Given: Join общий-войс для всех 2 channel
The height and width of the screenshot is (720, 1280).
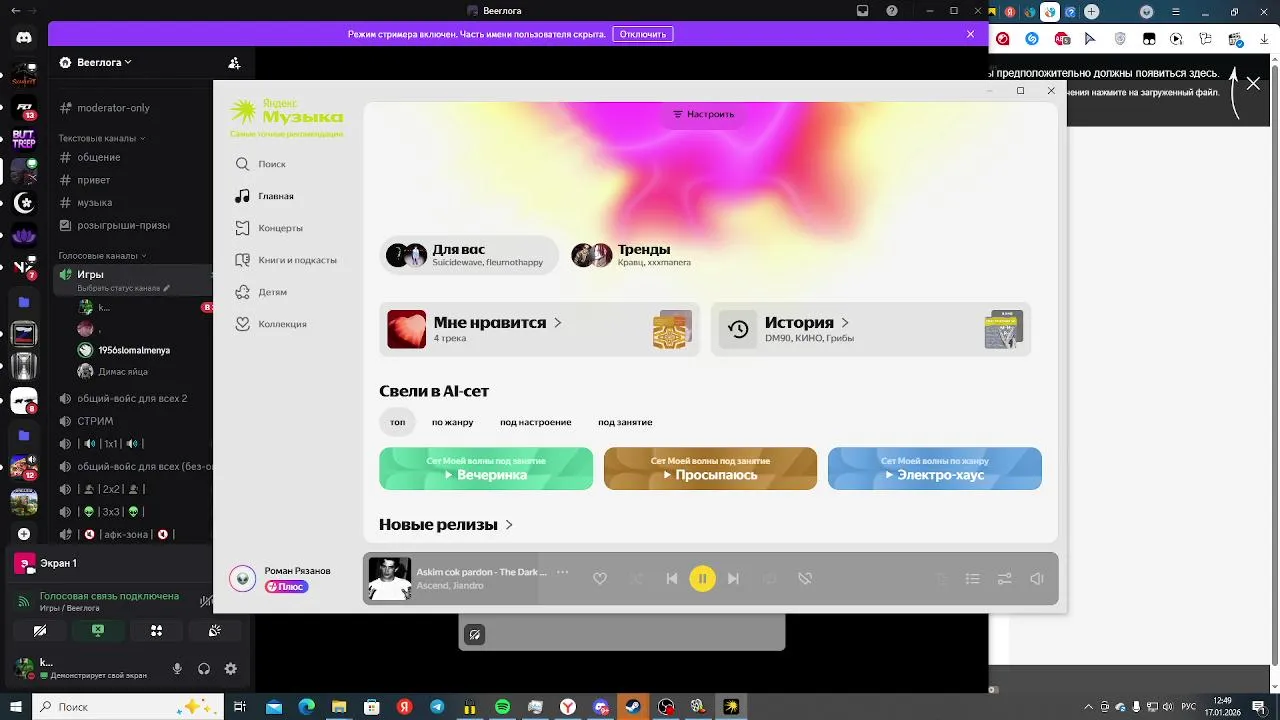Looking at the screenshot, I should pyautogui.click(x=132, y=398).
